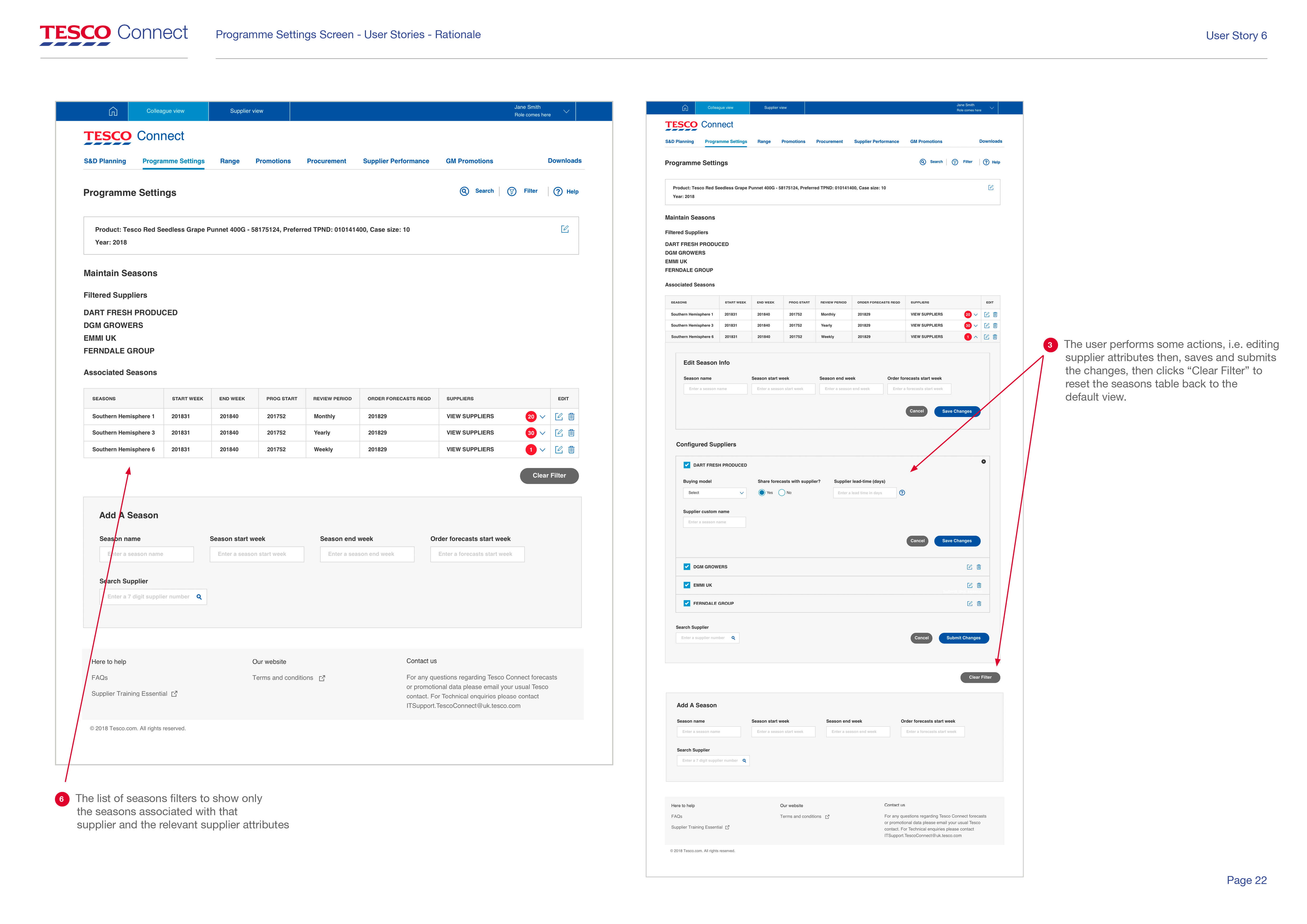Viewport: 1307px width, 924px height.
Task: Uncheck the EMMI UK checkbox
Action: 687,585
